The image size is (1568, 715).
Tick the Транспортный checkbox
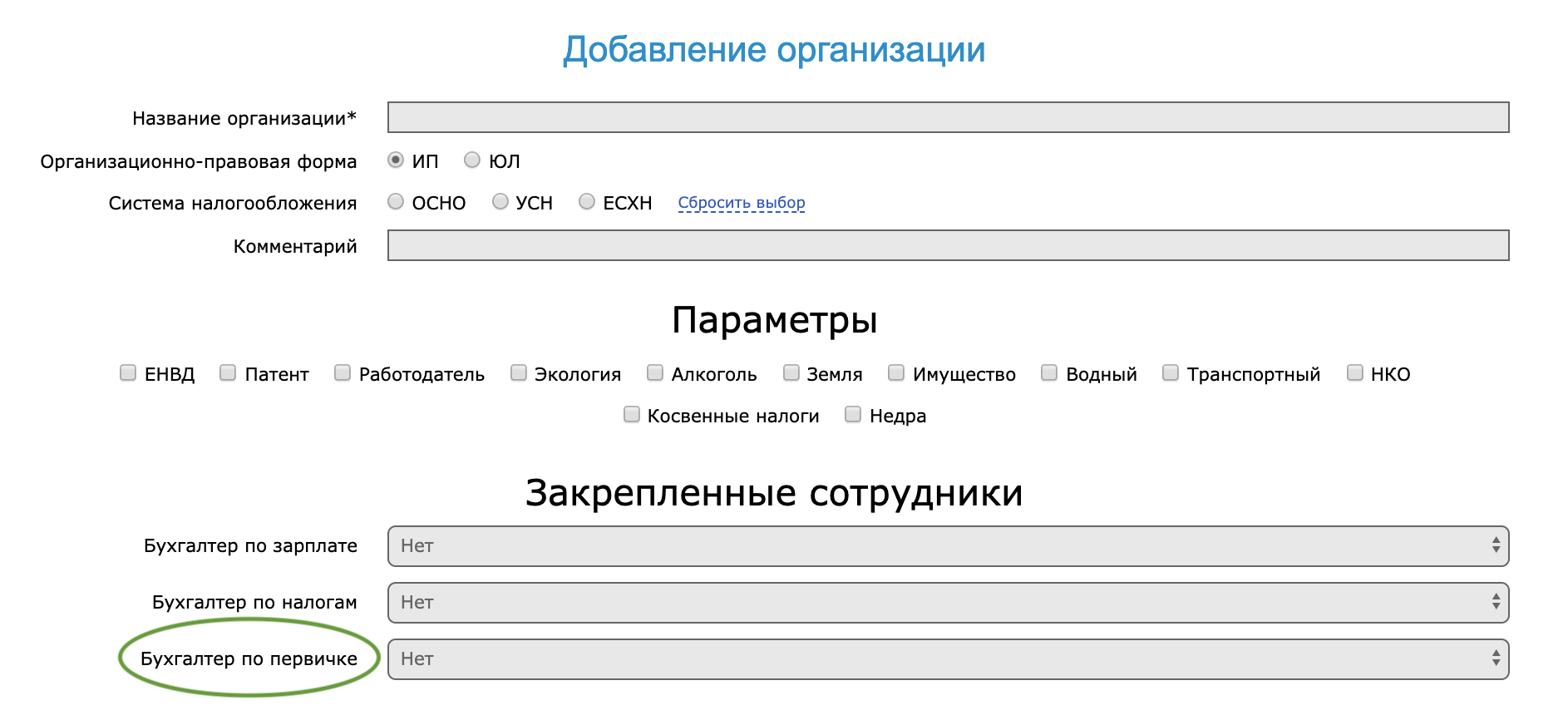pos(1171,373)
